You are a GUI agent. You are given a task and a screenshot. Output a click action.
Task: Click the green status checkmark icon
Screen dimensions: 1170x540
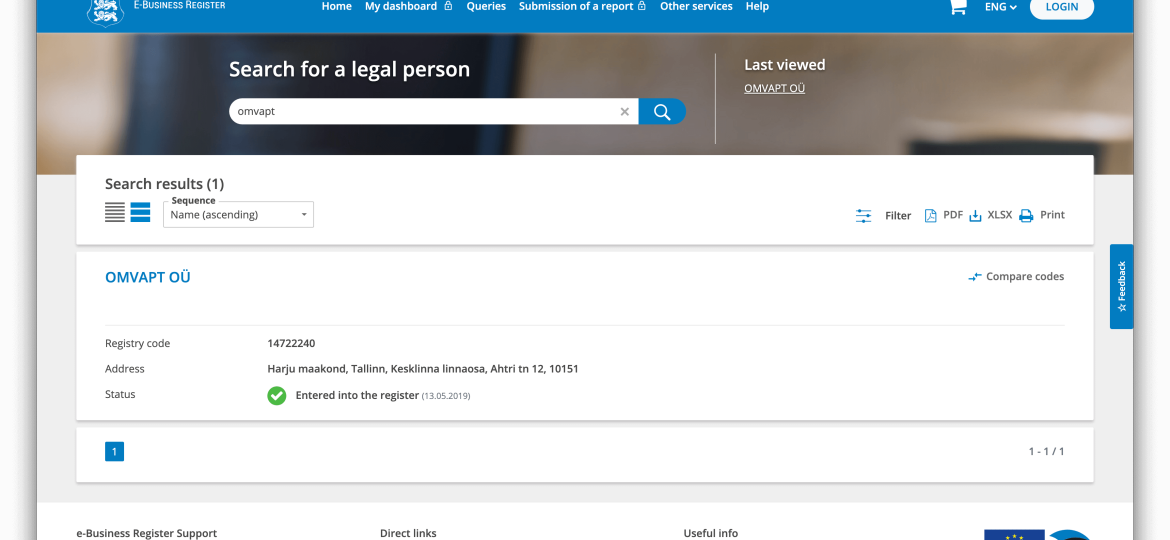(277, 395)
